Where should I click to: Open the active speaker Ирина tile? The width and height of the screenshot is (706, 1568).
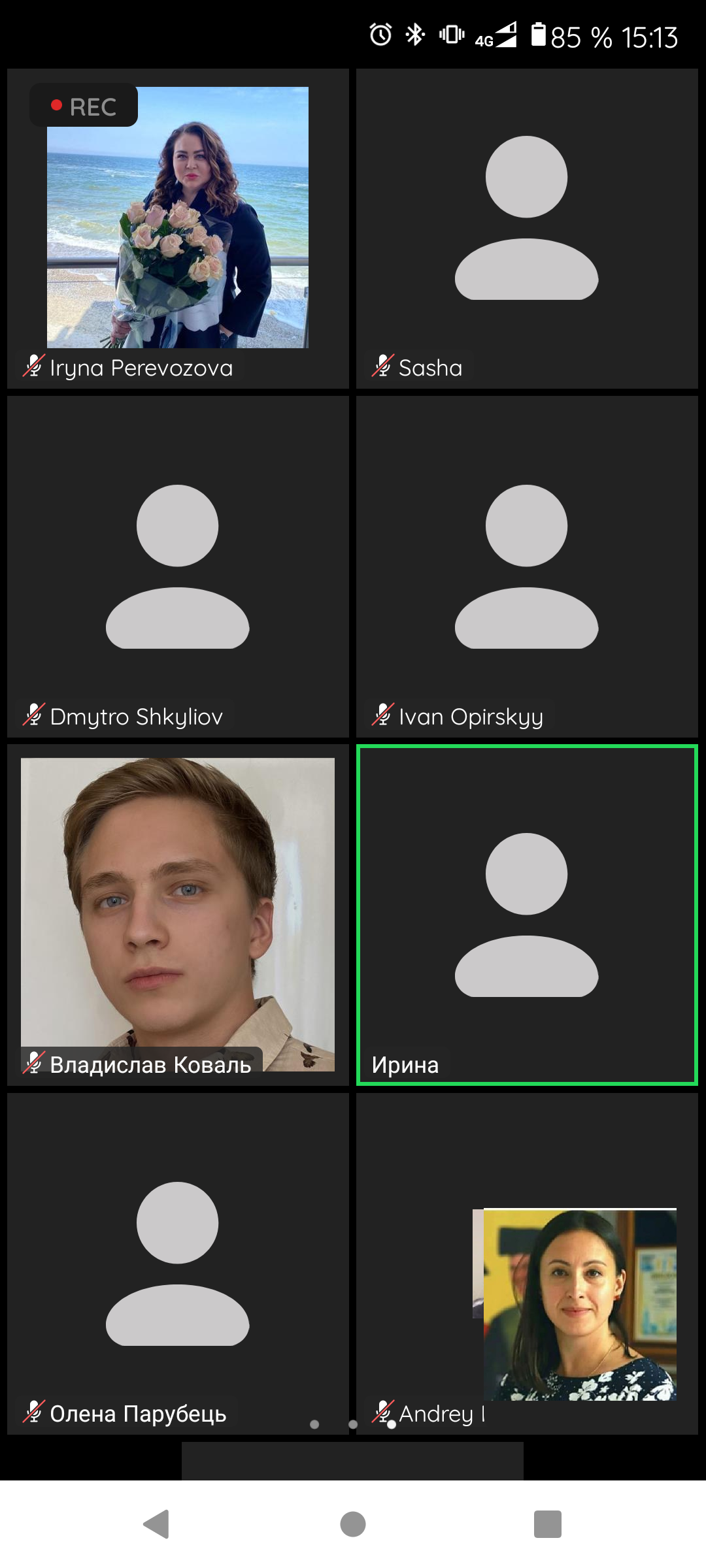(x=527, y=915)
